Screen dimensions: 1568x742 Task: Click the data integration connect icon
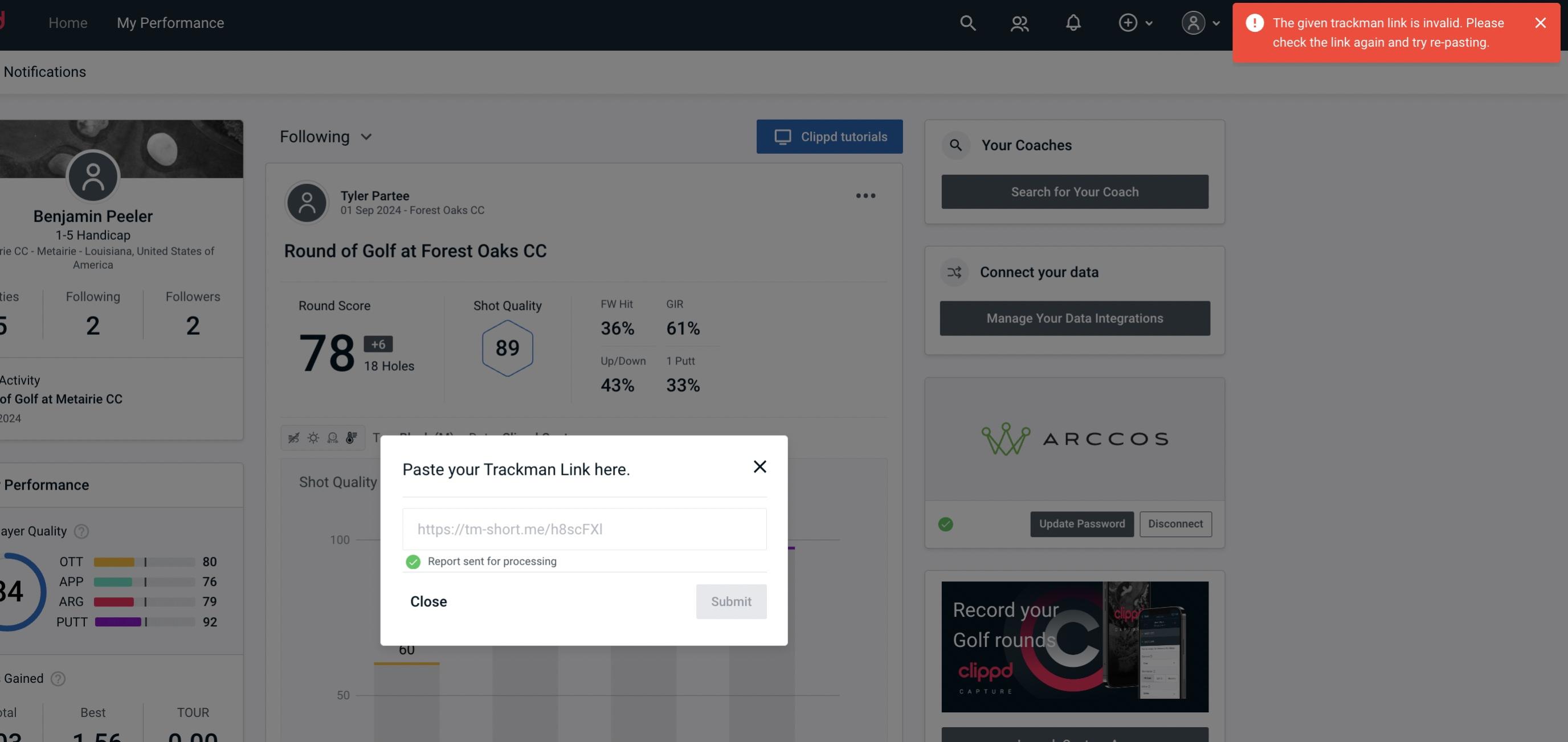coord(954,272)
